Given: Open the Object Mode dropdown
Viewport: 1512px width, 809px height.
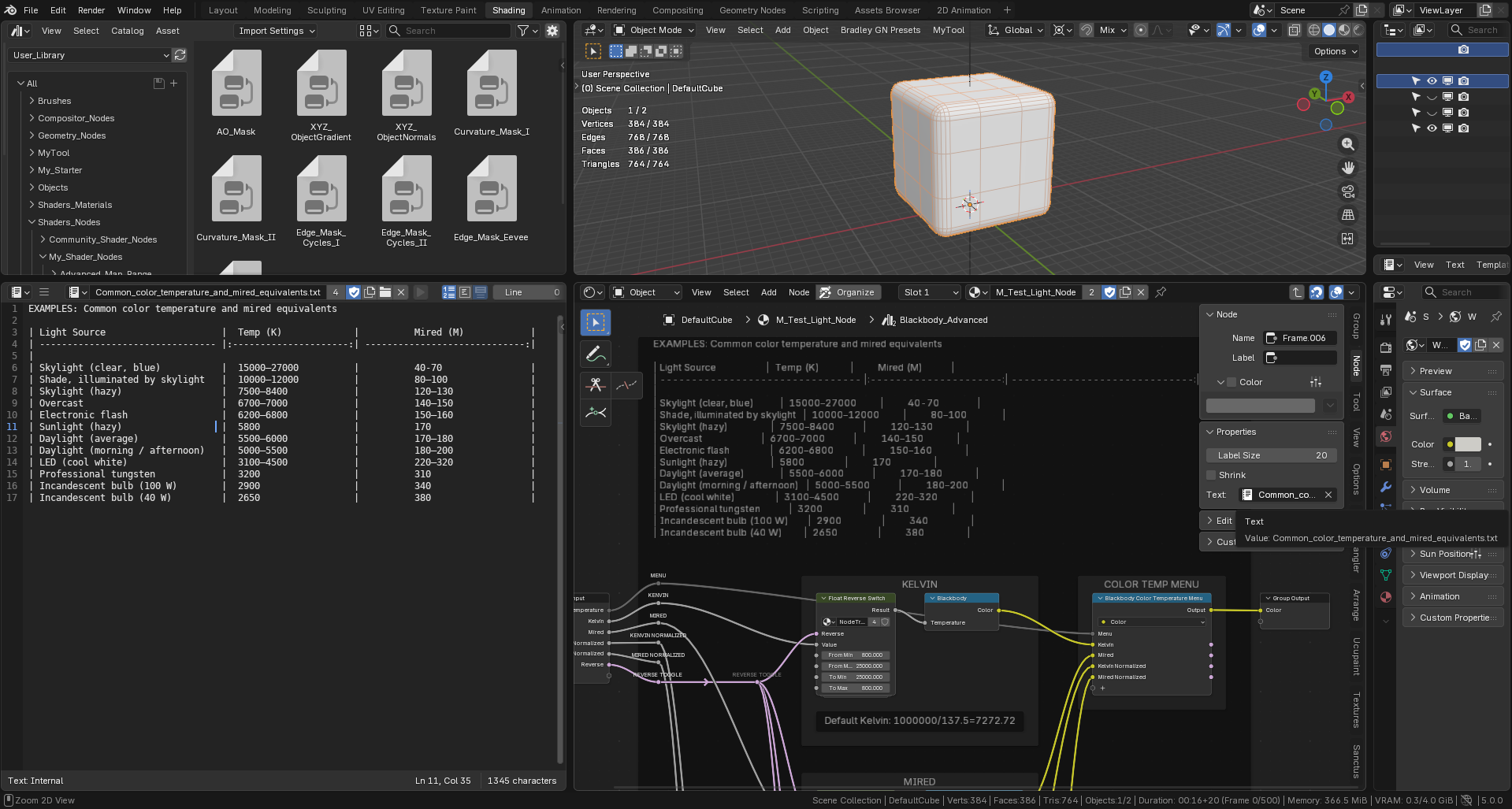Looking at the screenshot, I should pos(654,30).
